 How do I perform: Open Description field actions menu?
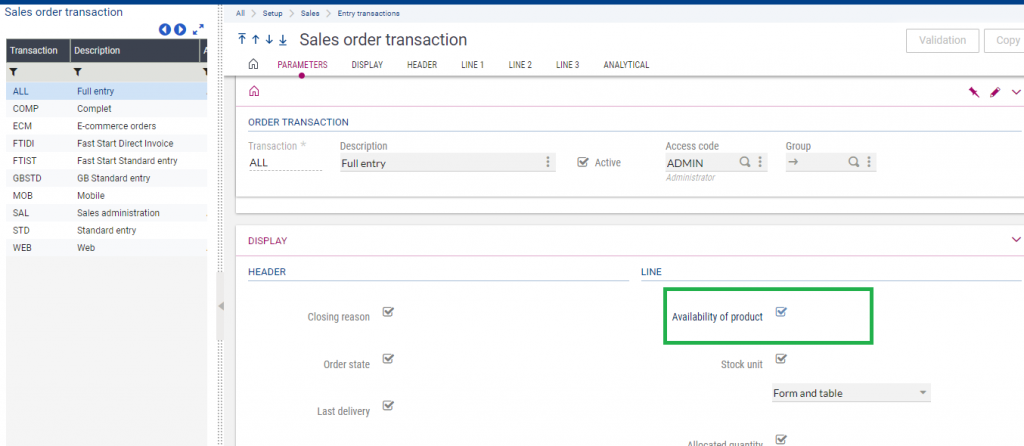pyautogui.click(x=548, y=162)
